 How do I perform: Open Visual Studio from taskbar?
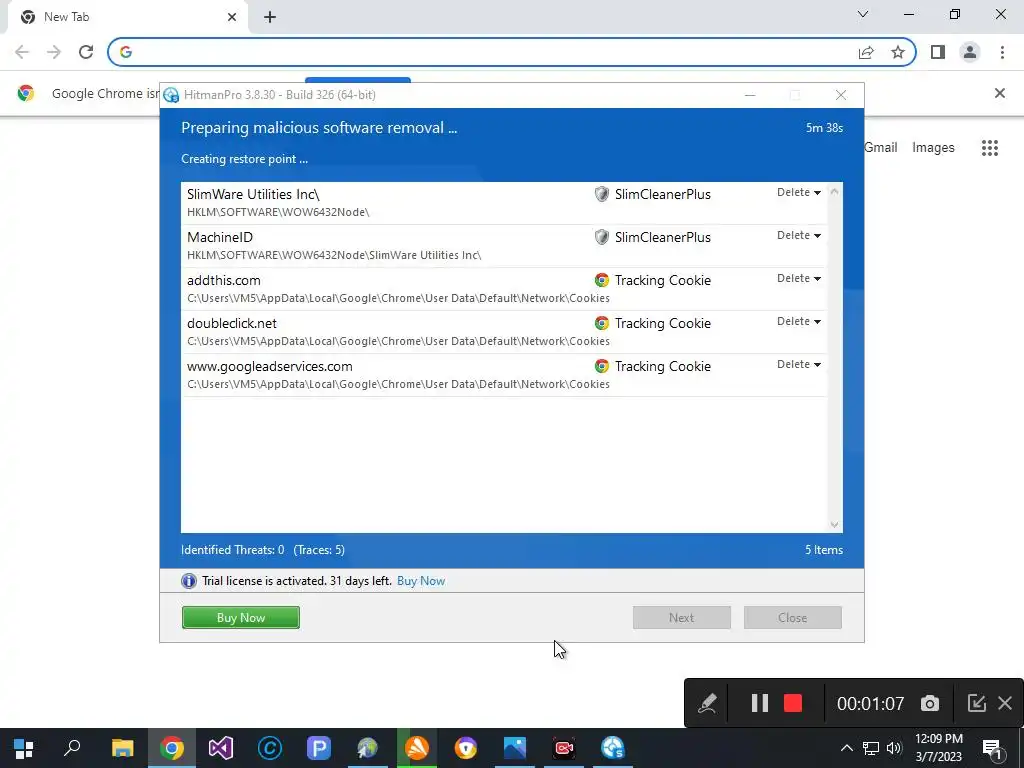click(221, 748)
